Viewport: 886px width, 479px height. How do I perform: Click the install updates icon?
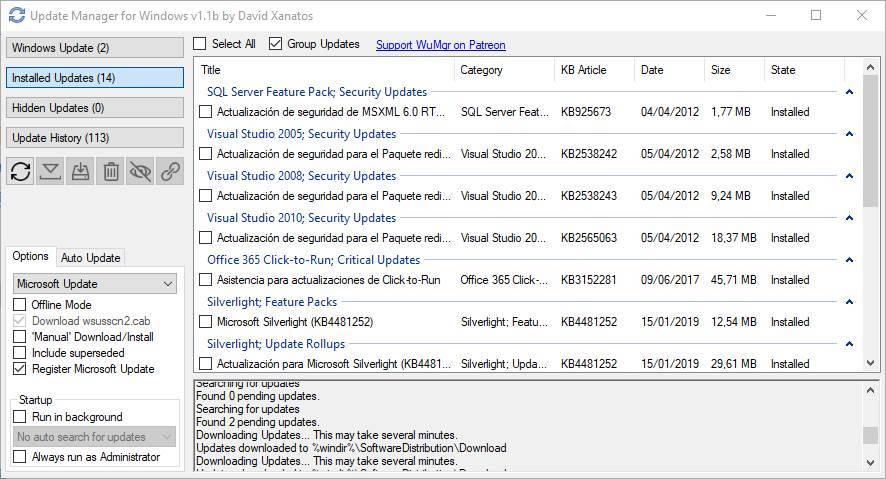80,171
